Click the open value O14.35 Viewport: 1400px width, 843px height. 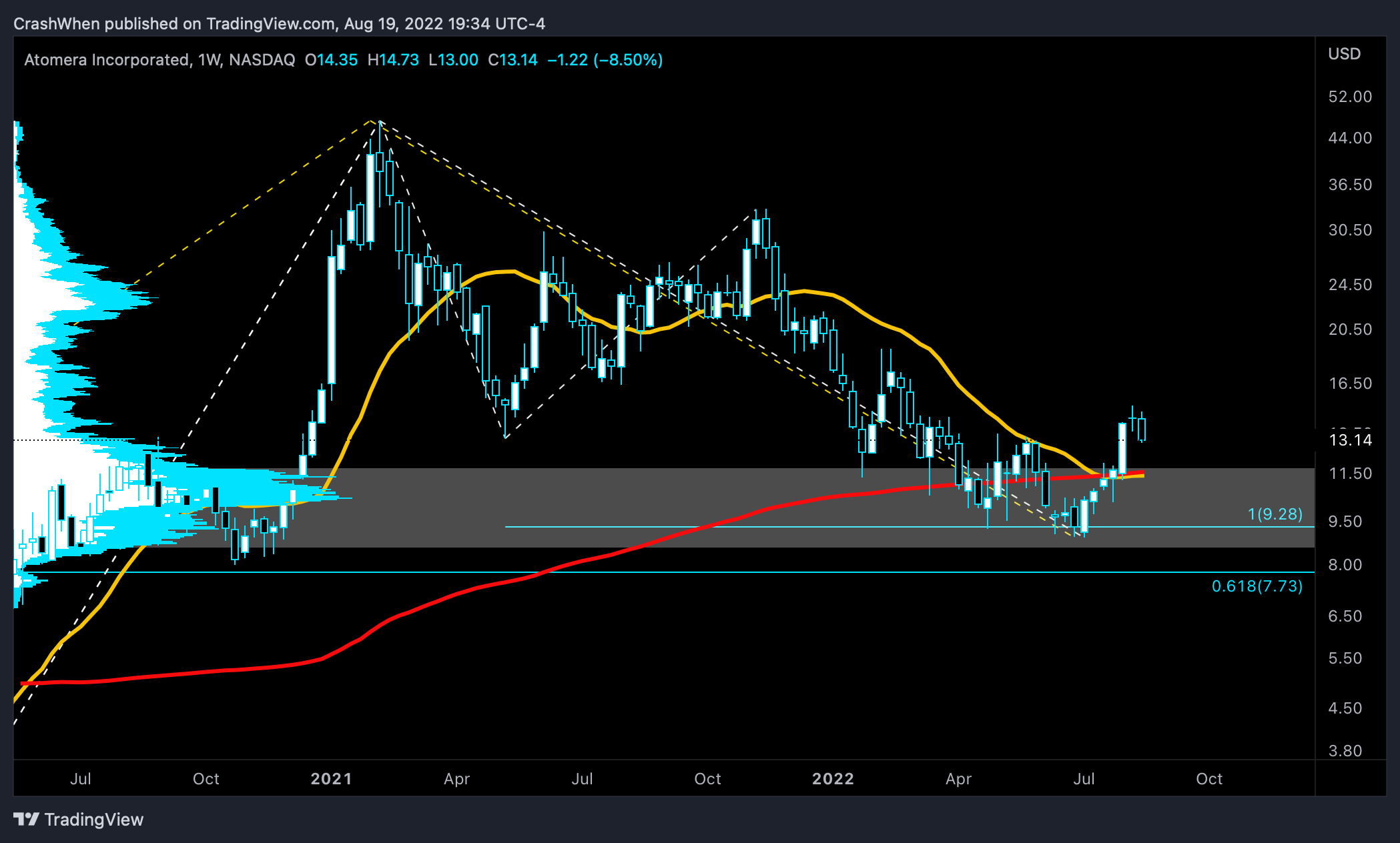tap(331, 60)
